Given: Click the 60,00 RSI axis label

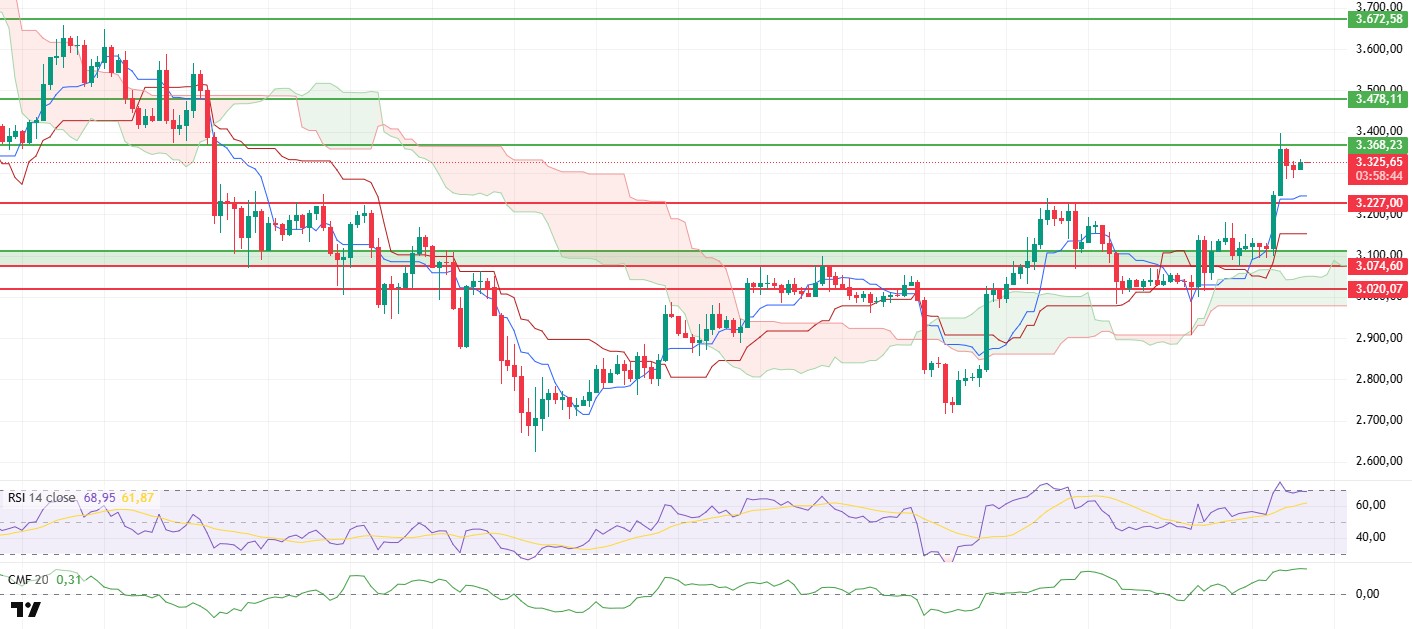Looking at the screenshot, I should [1370, 505].
